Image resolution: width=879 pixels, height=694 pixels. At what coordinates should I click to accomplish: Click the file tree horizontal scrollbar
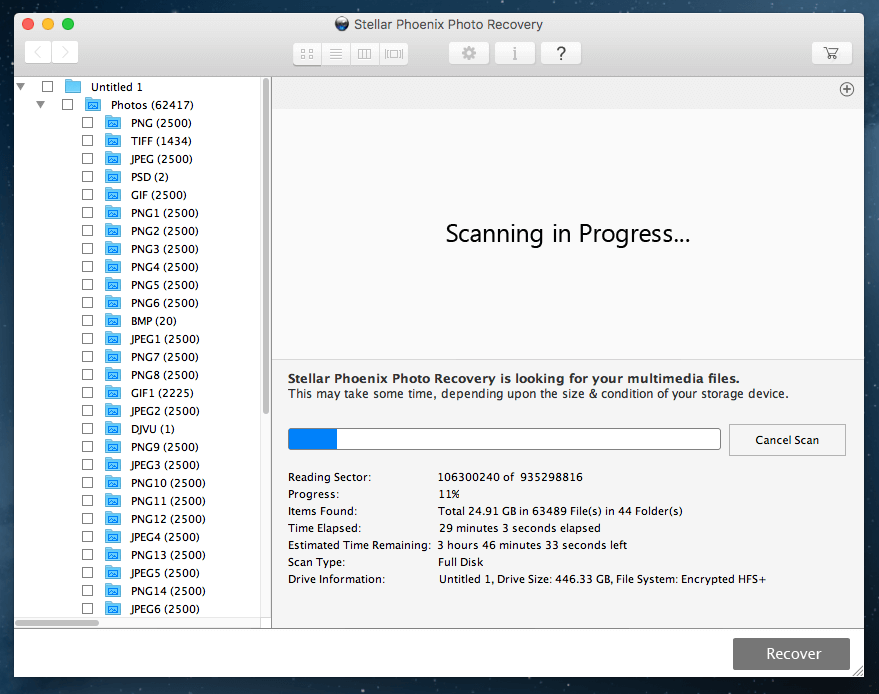[57, 623]
